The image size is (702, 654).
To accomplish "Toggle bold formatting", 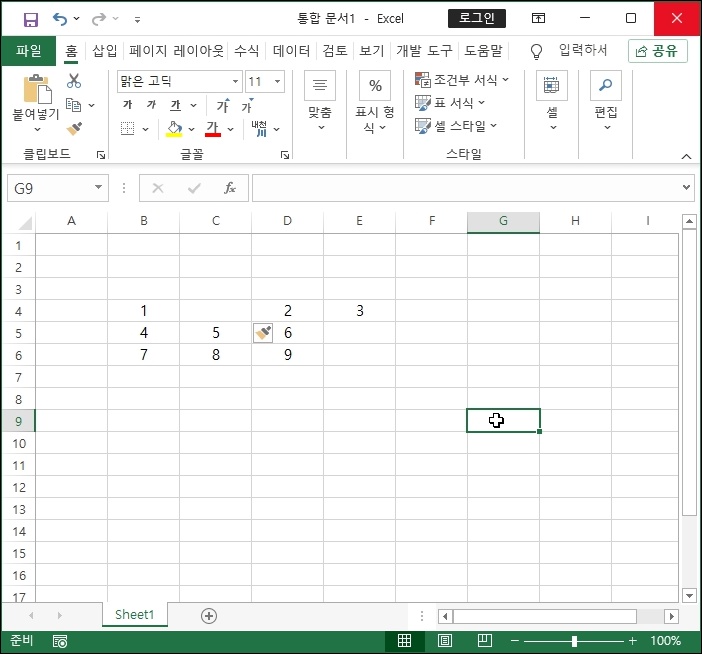I will (x=128, y=105).
